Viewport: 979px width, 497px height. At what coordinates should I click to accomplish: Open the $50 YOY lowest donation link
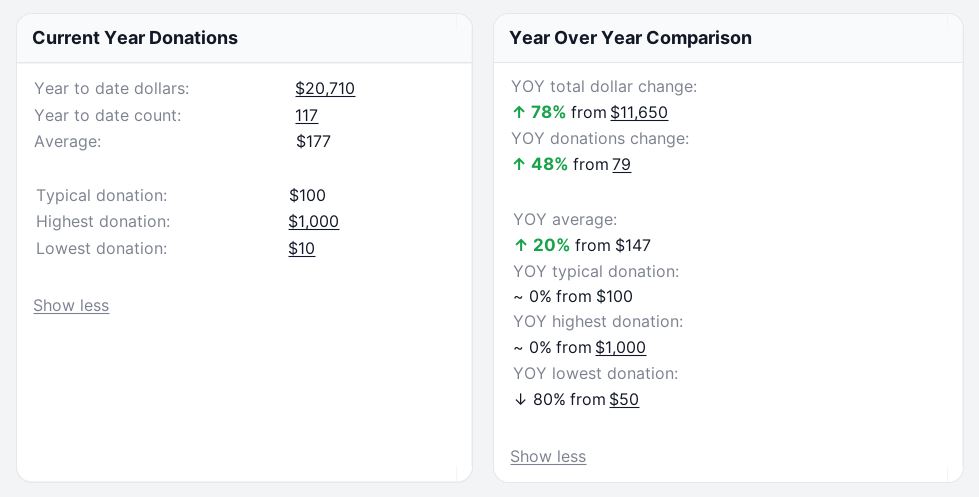pos(624,400)
